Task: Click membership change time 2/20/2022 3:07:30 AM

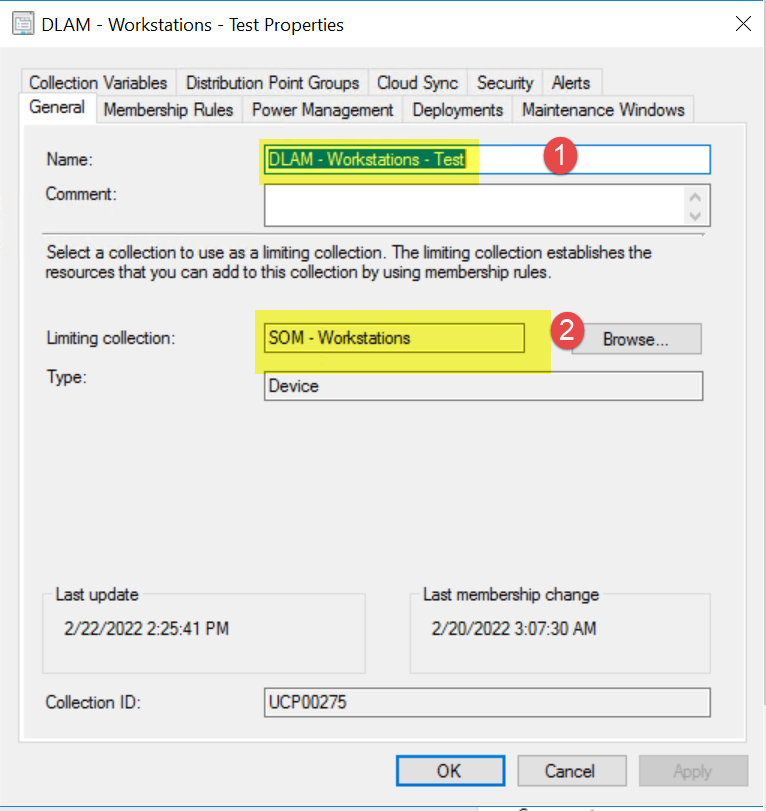Action: point(514,628)
